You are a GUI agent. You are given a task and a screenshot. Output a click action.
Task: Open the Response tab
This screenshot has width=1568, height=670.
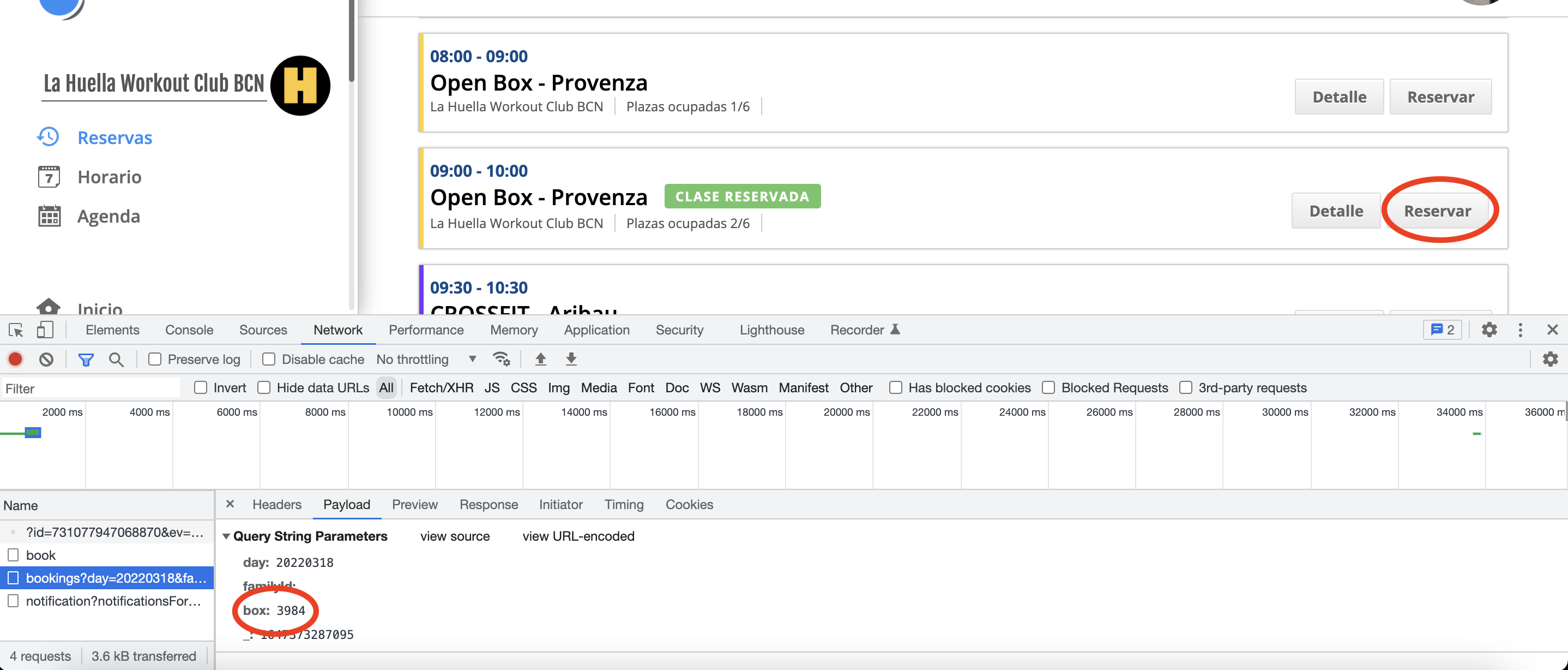click(x=488, y=504)
